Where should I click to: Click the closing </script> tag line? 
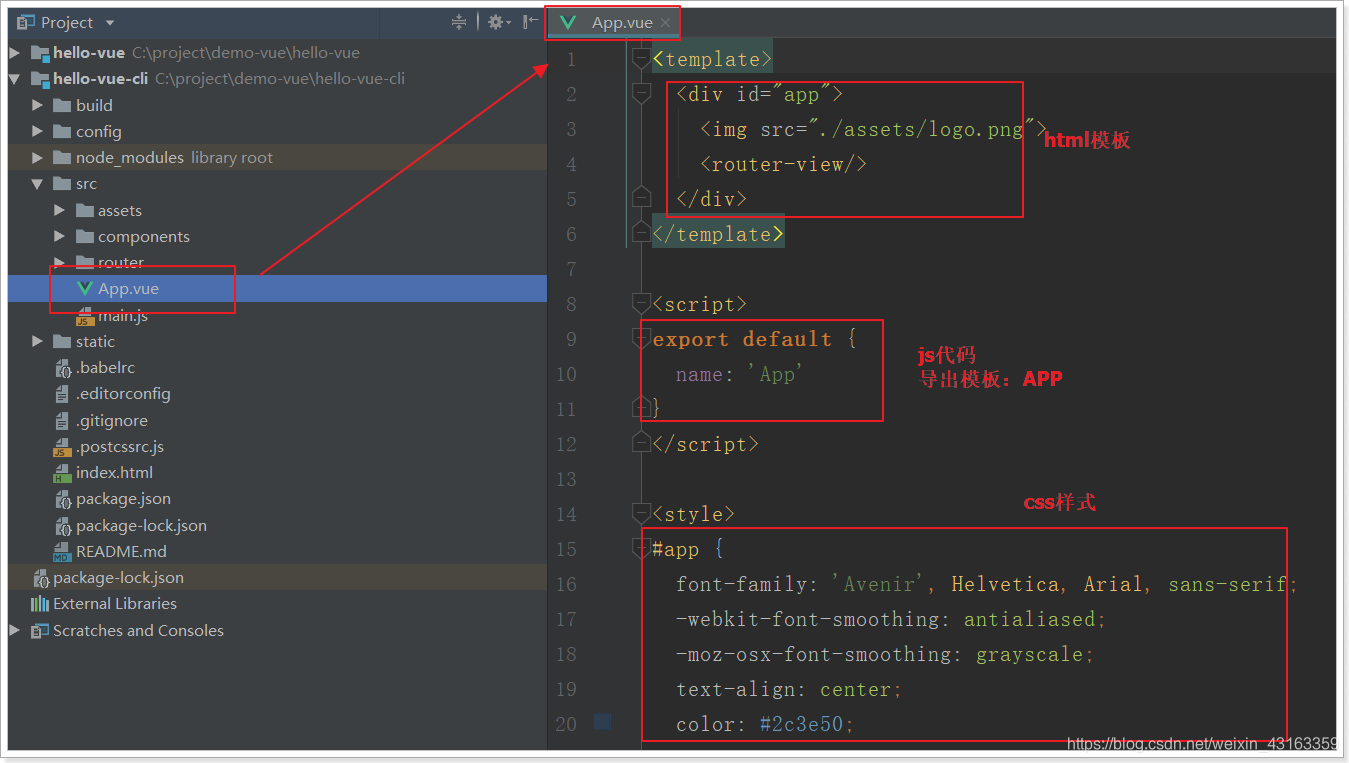pyautogui.click(x=705, y=444)
